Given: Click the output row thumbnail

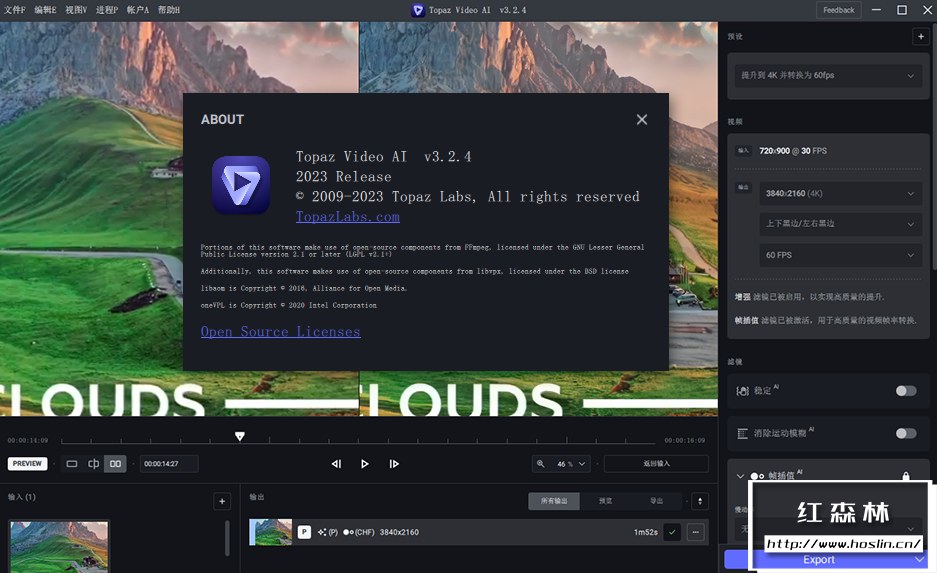Looking at the screenshot, I should [271, 532].
